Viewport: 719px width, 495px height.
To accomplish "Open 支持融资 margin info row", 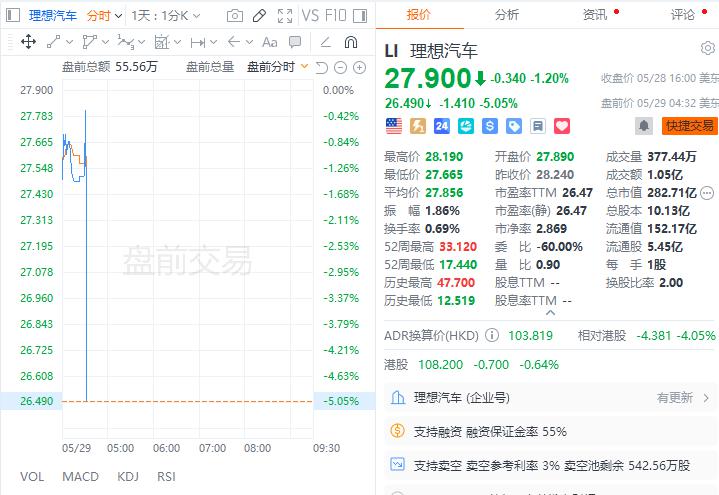I will pos(551,432).
